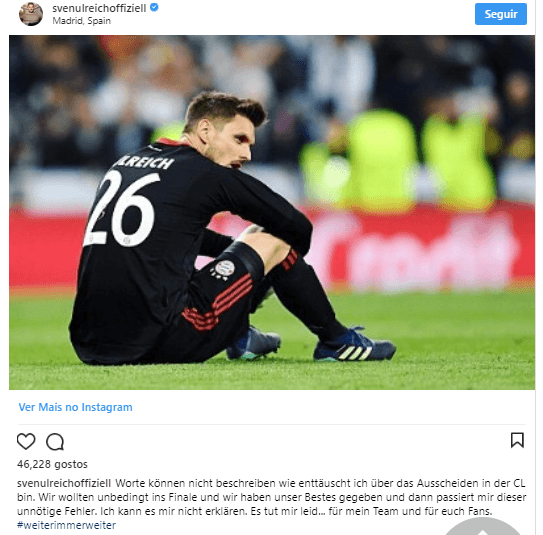The image size is (543, 535).
Task: Open comments via the speech bubble icon
Action: pos(55,442)
